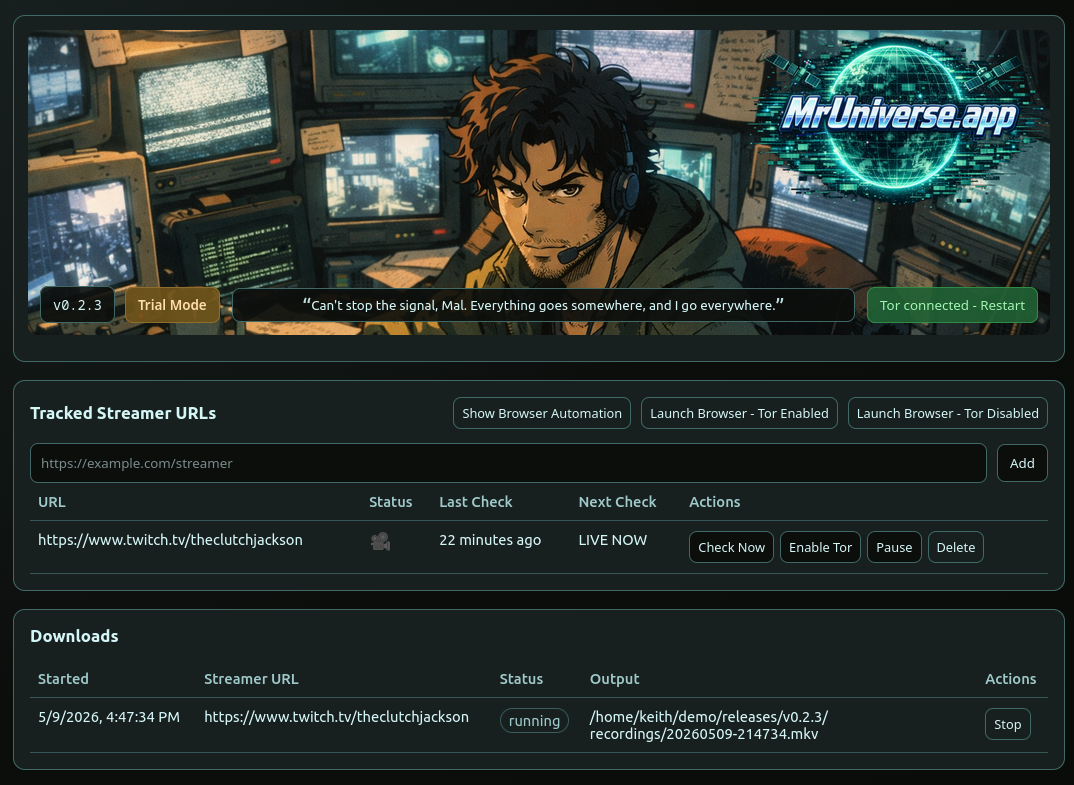This screenshot has width=1074, height=785.
Task: Delete the tracked twitch URL
Action: [956, 547]
